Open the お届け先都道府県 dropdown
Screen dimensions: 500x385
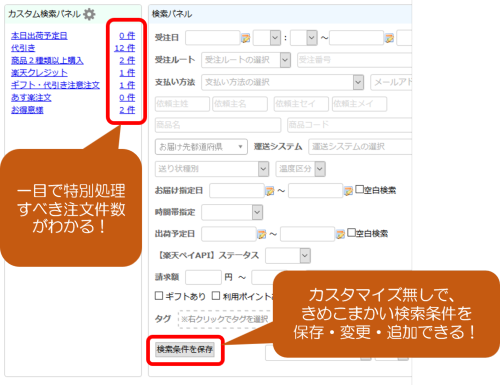(201, 147)
